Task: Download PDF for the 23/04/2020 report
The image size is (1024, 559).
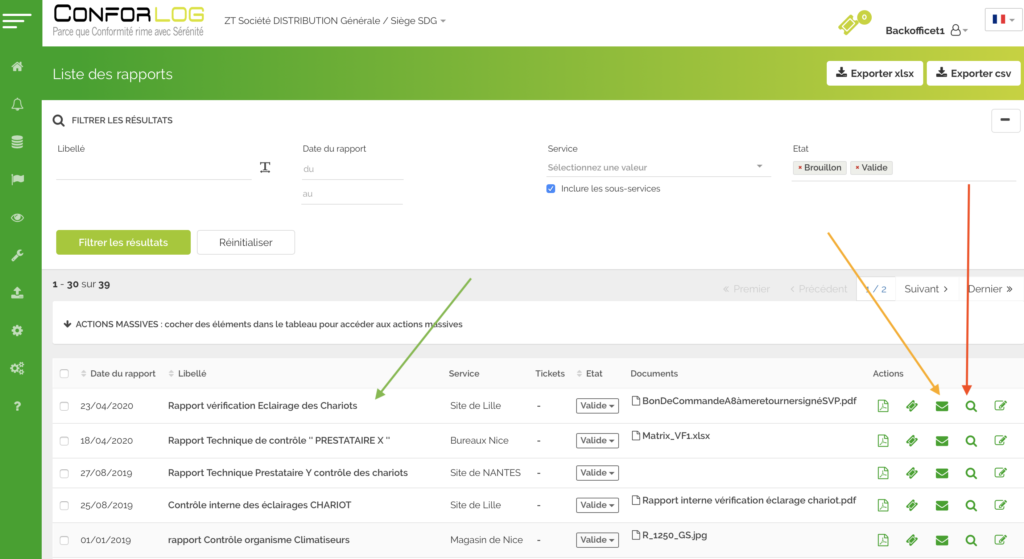Action: pos(883,406)
